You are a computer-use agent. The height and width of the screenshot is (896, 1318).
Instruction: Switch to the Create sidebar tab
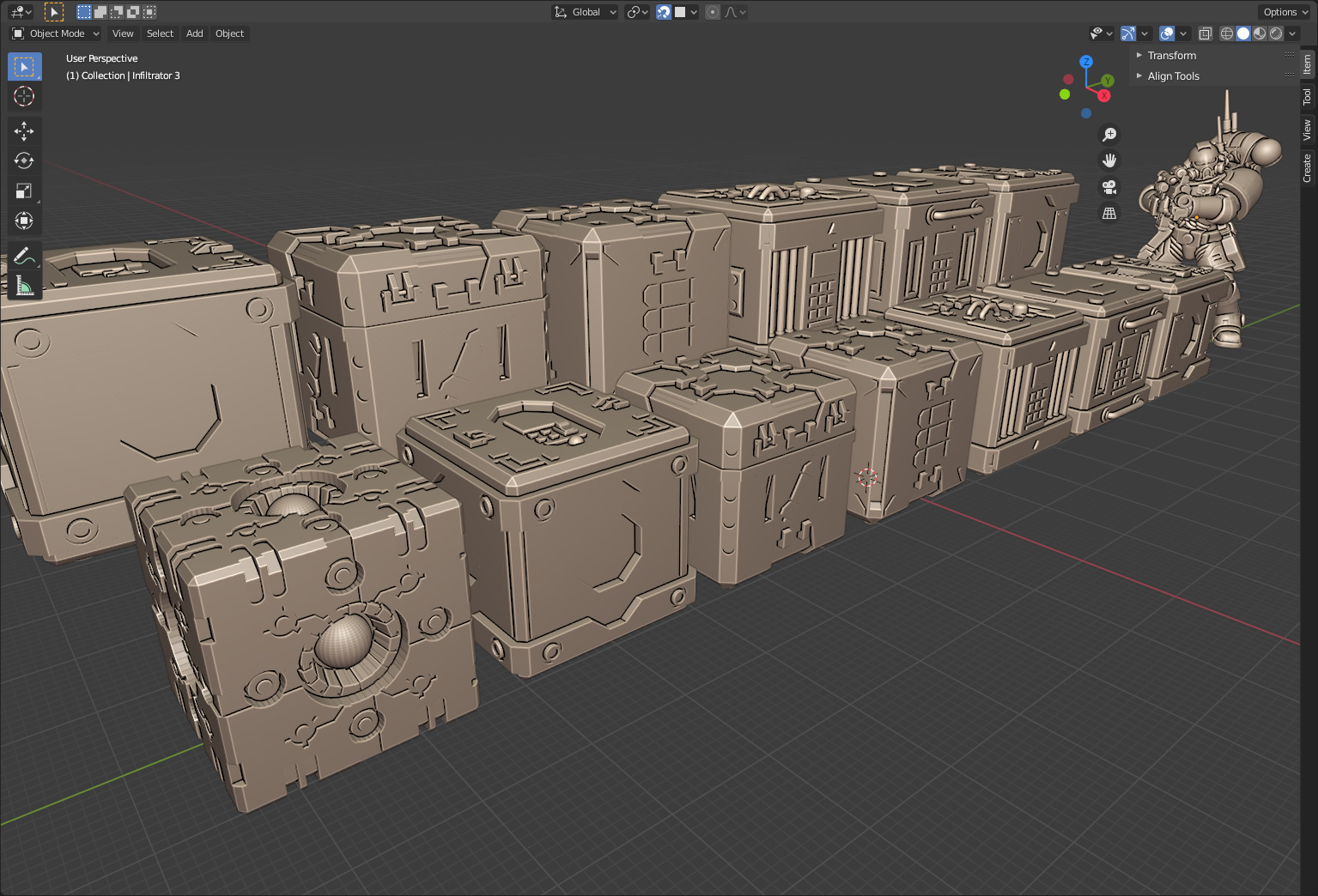pyautogui.click(x=1307, y=167)
